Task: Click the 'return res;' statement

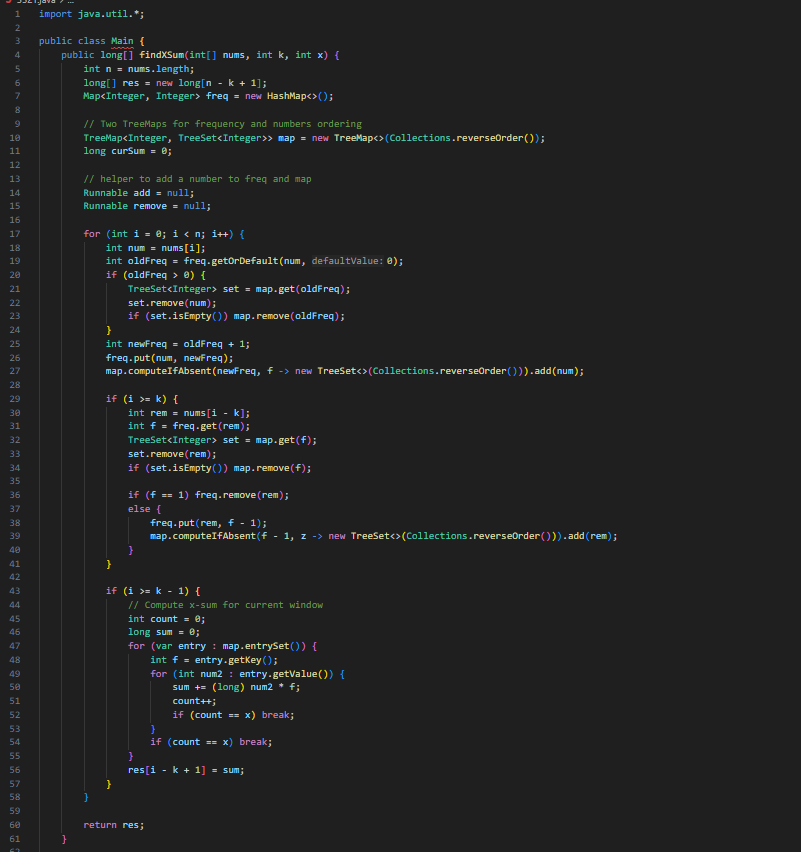Action: 114,825
